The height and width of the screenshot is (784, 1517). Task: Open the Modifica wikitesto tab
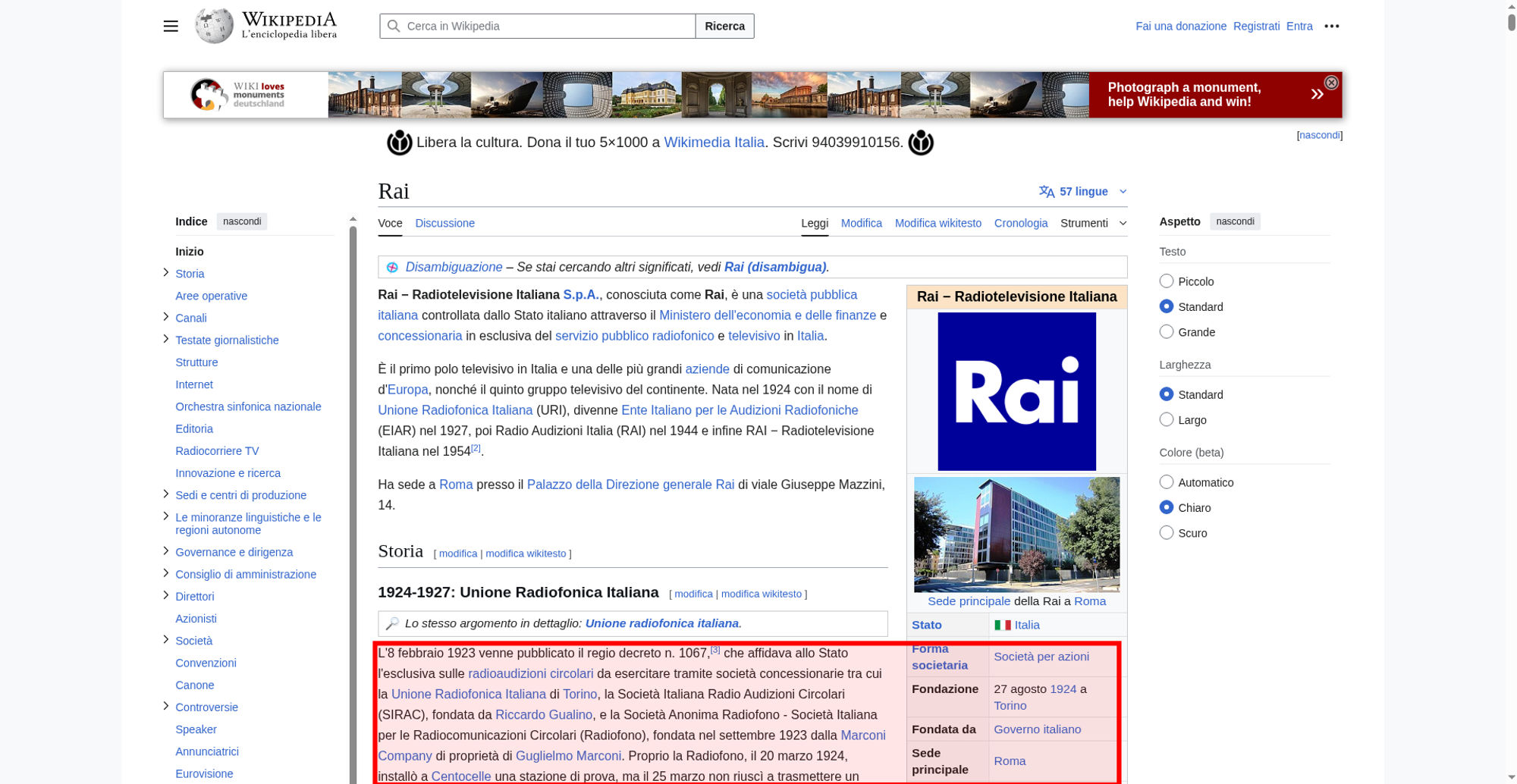[x=938, y=223]
